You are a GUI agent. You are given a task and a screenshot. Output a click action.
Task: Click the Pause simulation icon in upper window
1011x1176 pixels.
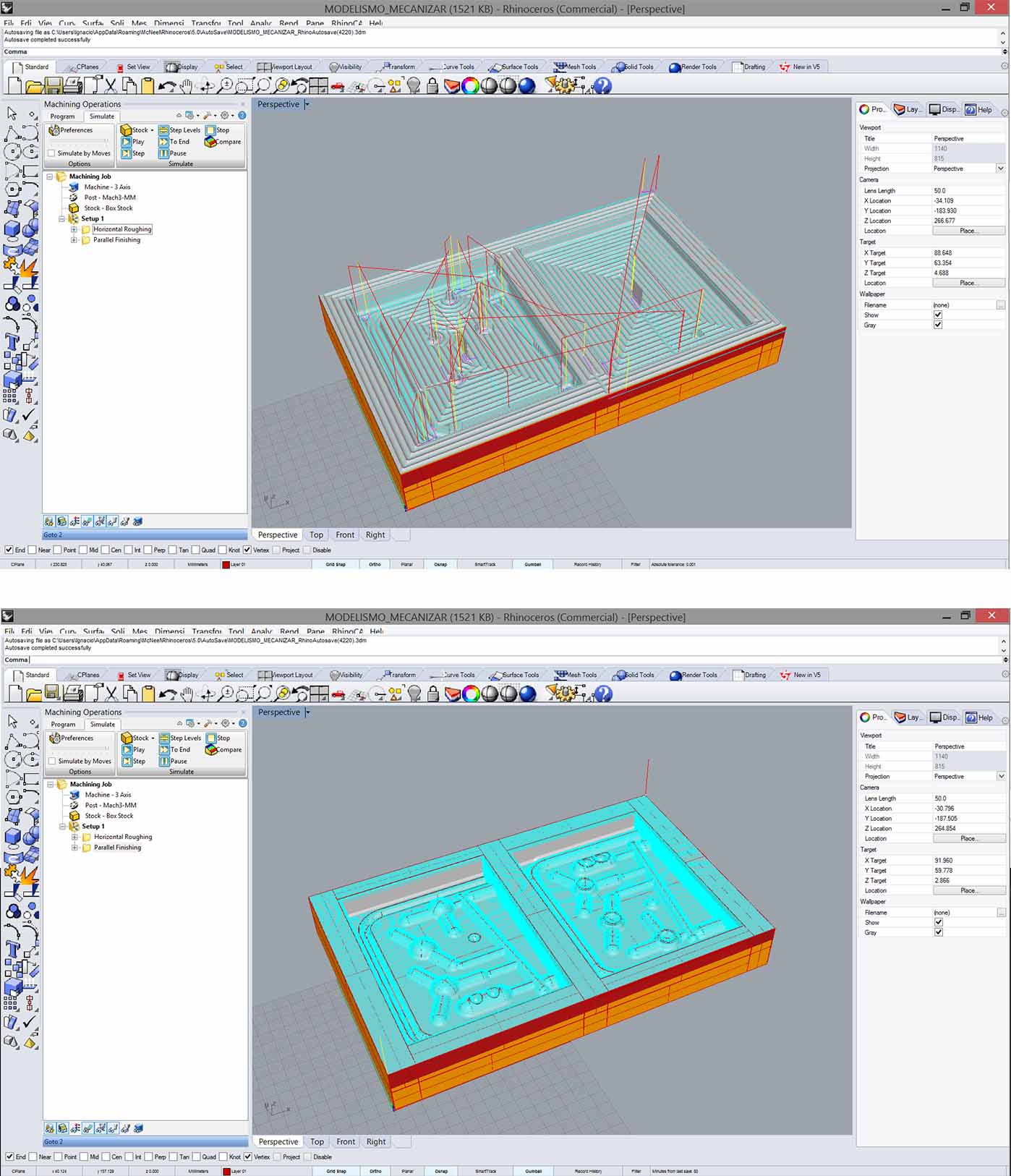[x=163, y=153]
